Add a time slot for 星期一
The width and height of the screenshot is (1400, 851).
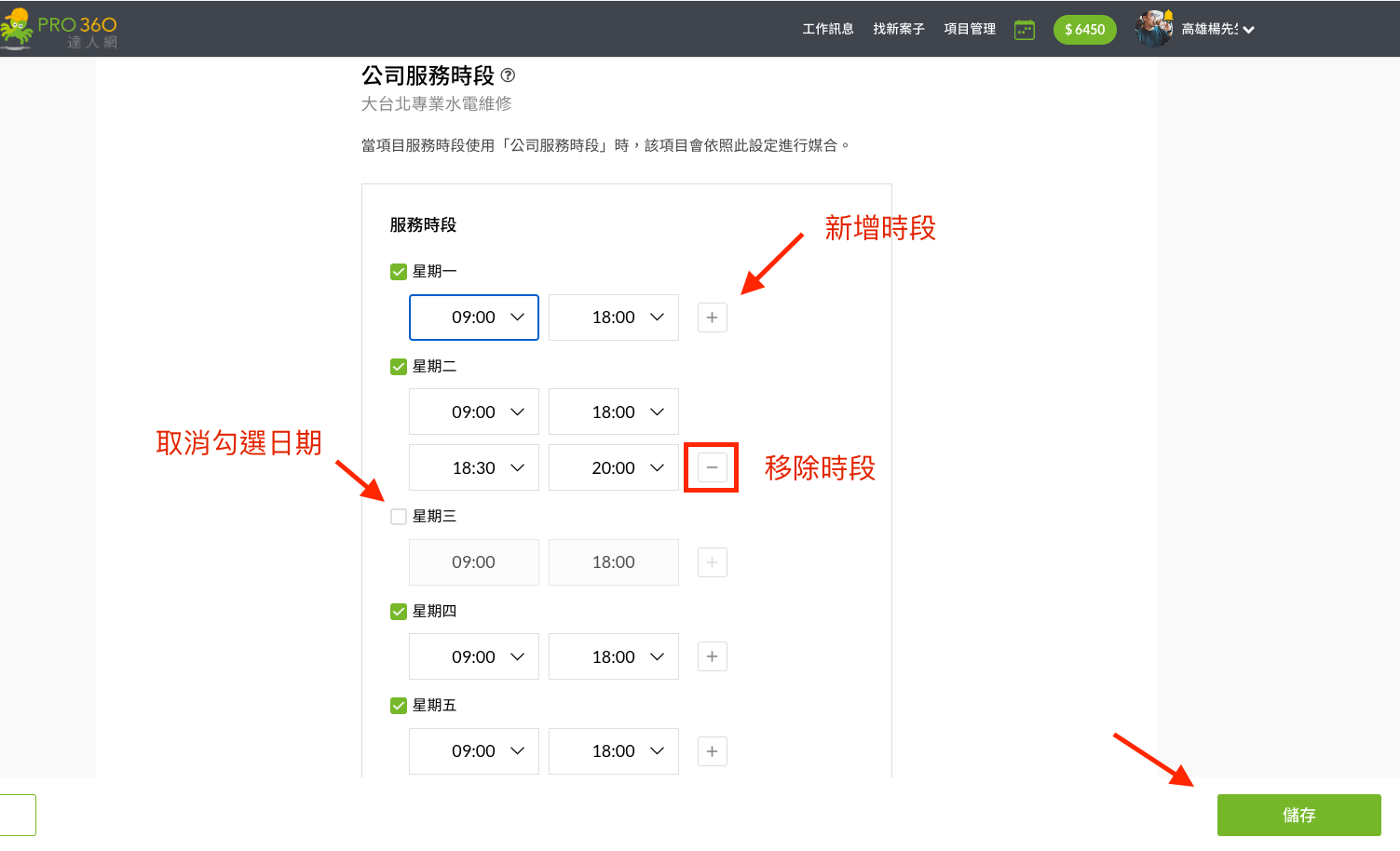coord(712,317)
